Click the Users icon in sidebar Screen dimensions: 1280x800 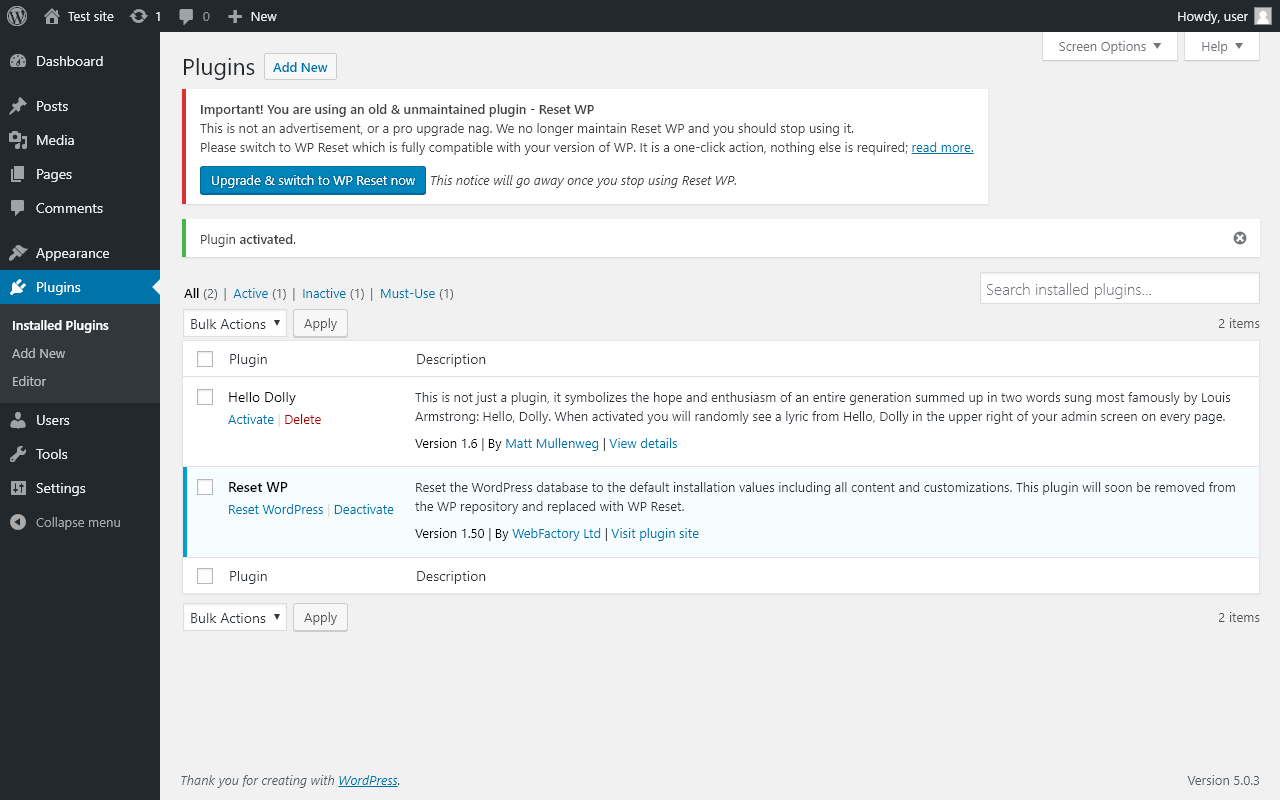click(18, 420)
